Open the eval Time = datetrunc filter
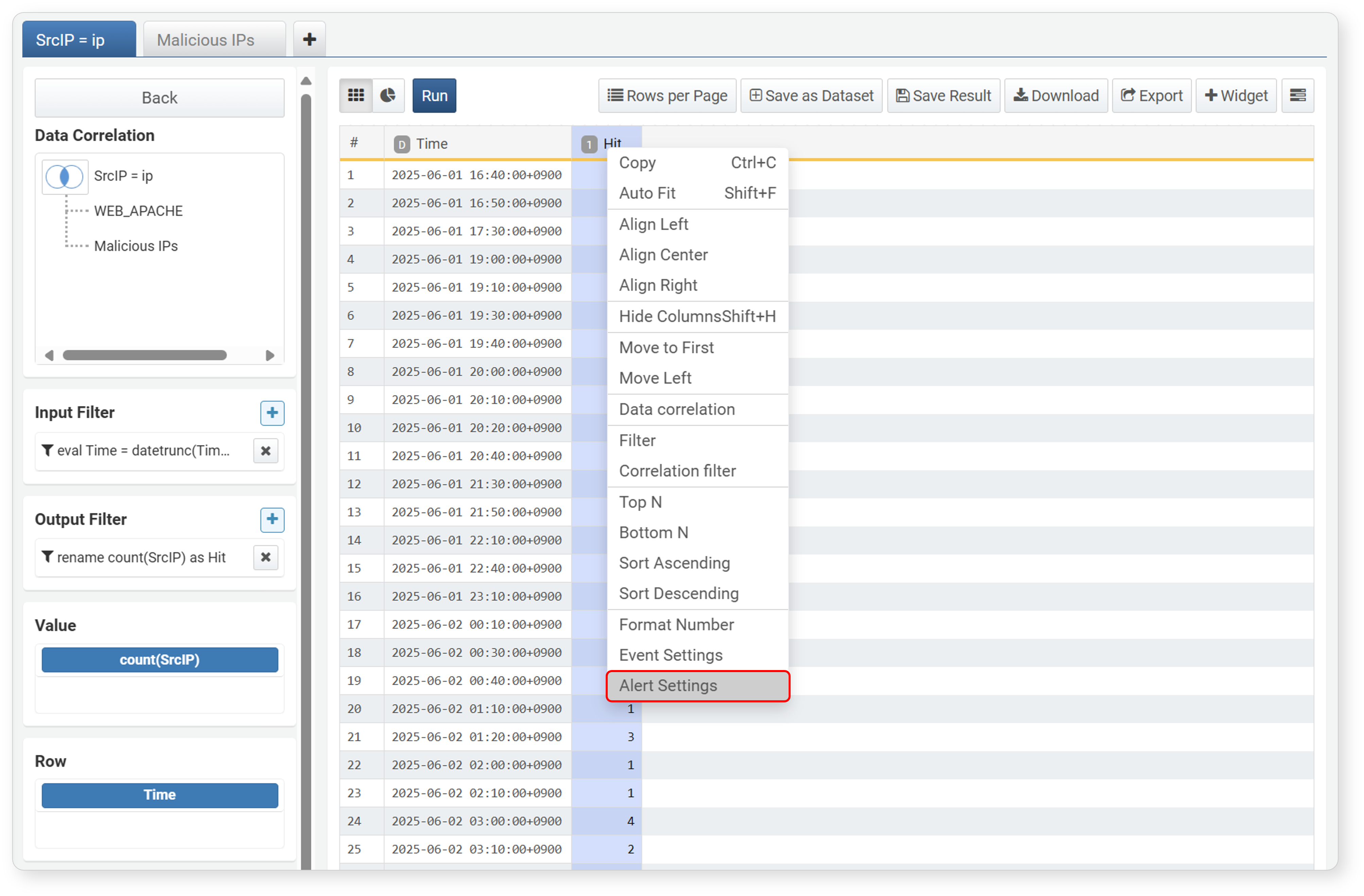The width and height of the screenshot is (1364, 896). tap(144, 451)
